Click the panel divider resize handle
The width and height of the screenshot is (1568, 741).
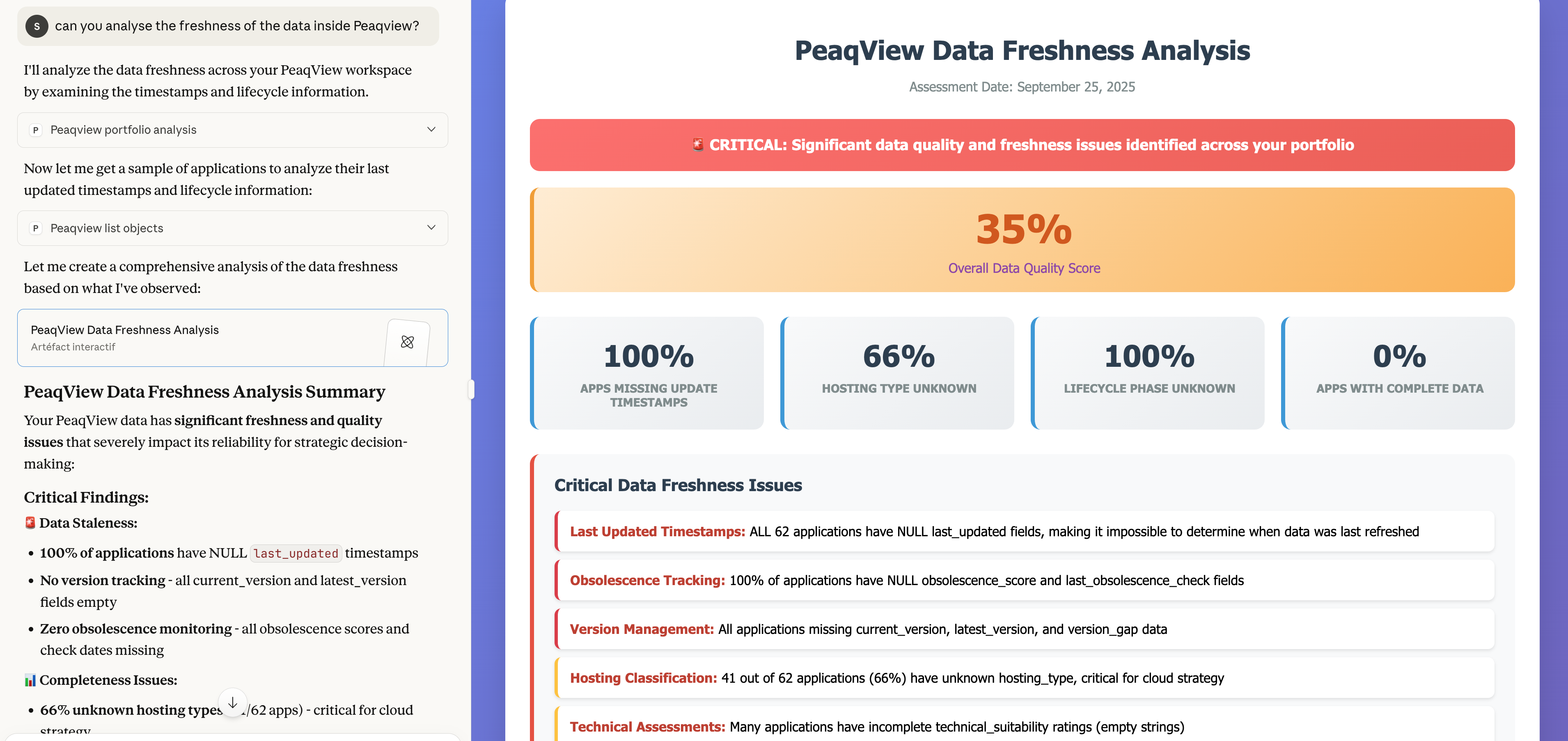click(471, 389)
